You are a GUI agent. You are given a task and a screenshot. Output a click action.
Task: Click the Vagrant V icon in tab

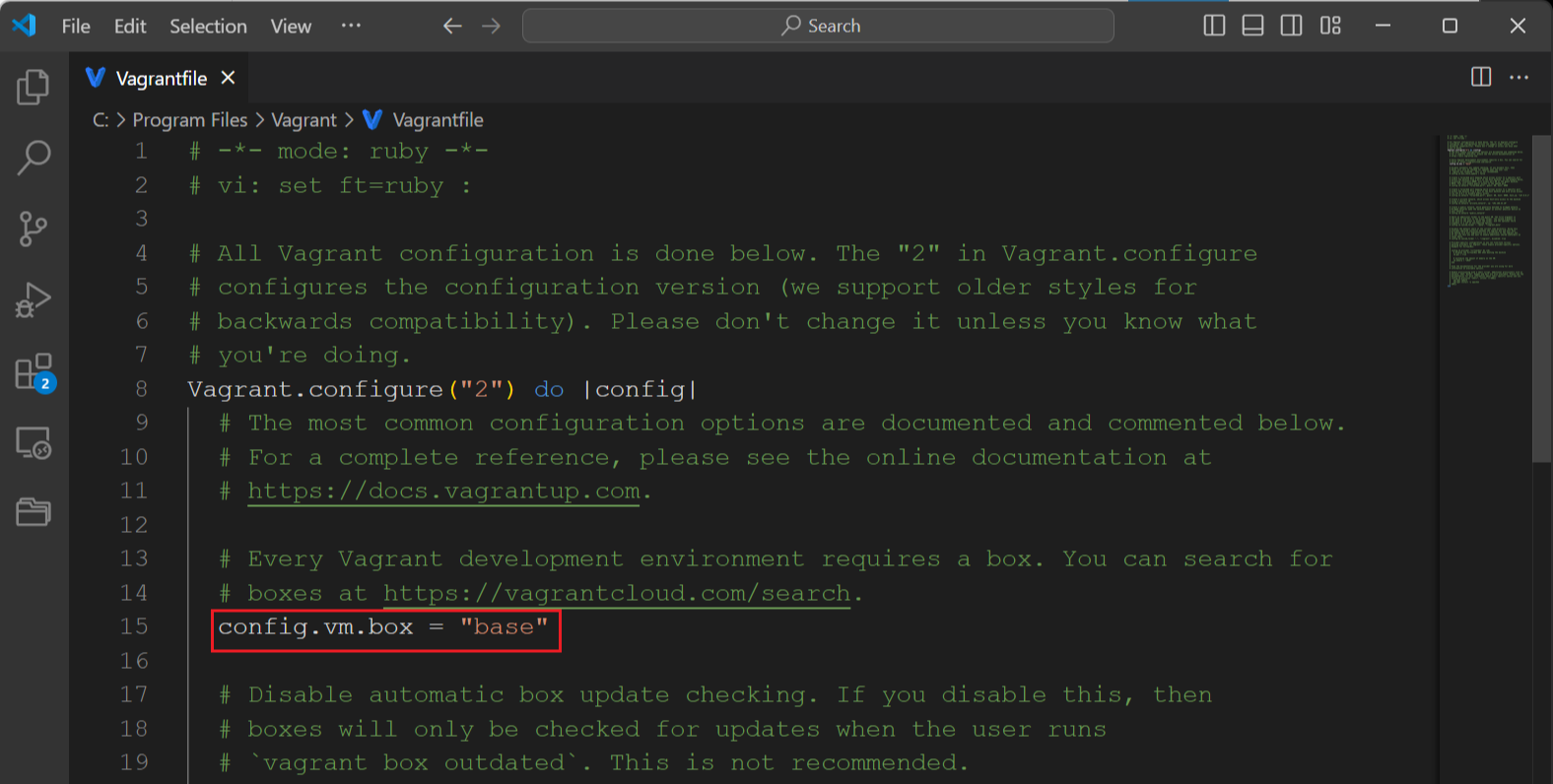point(96,77)
